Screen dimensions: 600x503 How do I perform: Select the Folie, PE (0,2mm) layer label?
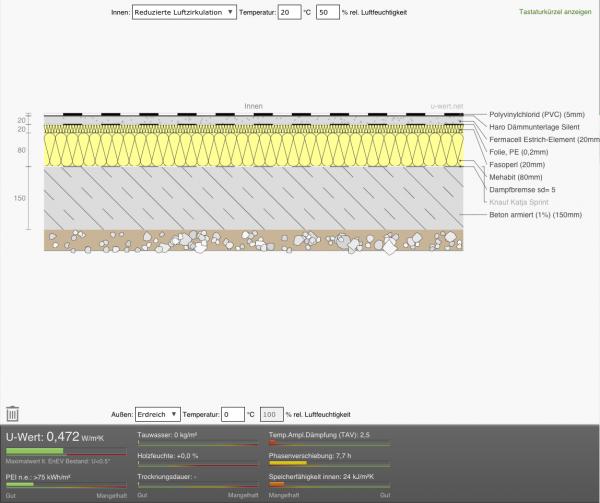[x=525, y=152]
